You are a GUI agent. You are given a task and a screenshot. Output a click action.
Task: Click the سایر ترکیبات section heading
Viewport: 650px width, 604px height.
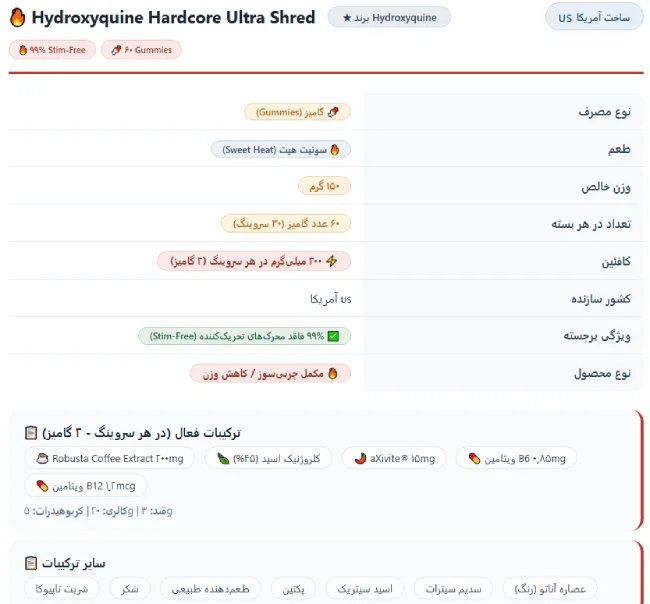pyautogui.click(x=73, y=563)
